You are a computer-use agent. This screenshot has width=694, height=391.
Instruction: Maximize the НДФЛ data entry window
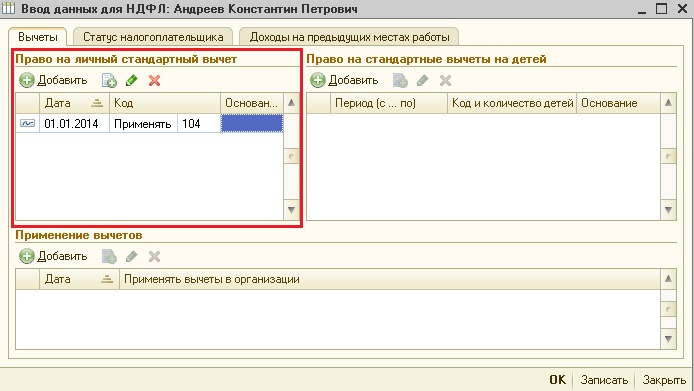662,9
